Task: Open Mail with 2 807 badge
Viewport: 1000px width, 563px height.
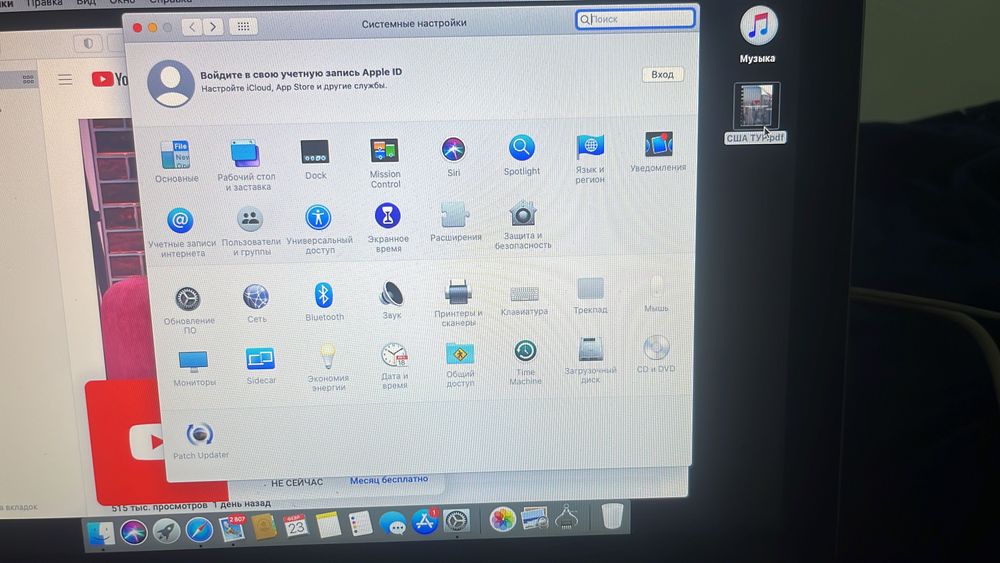Action: 232,529
